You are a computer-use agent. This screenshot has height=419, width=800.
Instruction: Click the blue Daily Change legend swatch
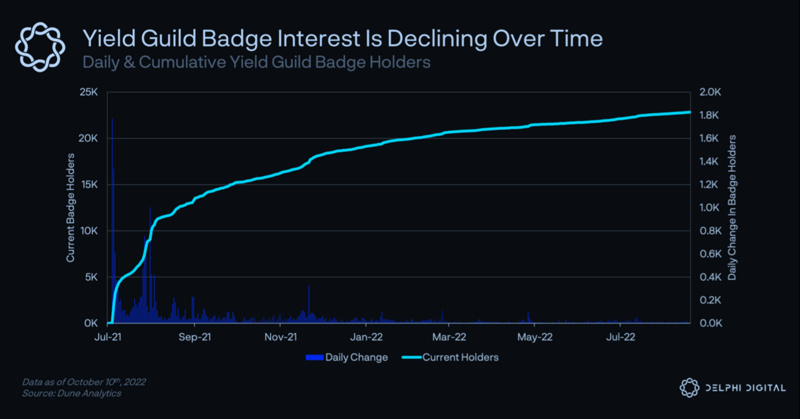[x=314, y=356]
